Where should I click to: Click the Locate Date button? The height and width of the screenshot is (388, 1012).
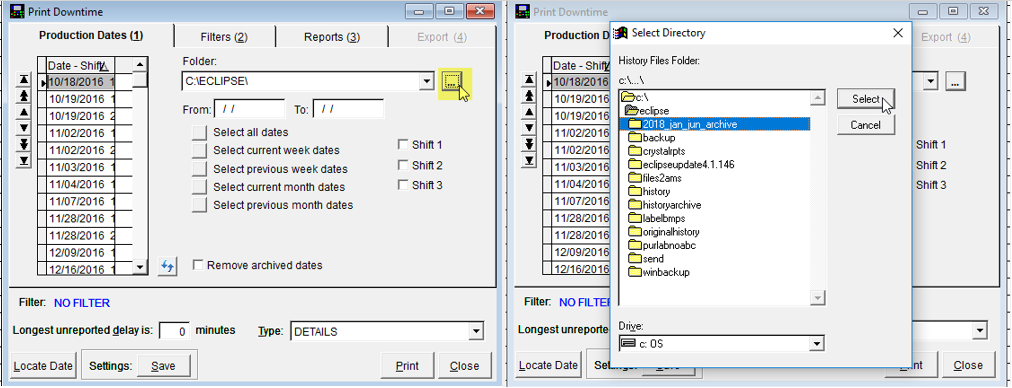[43, 365]
